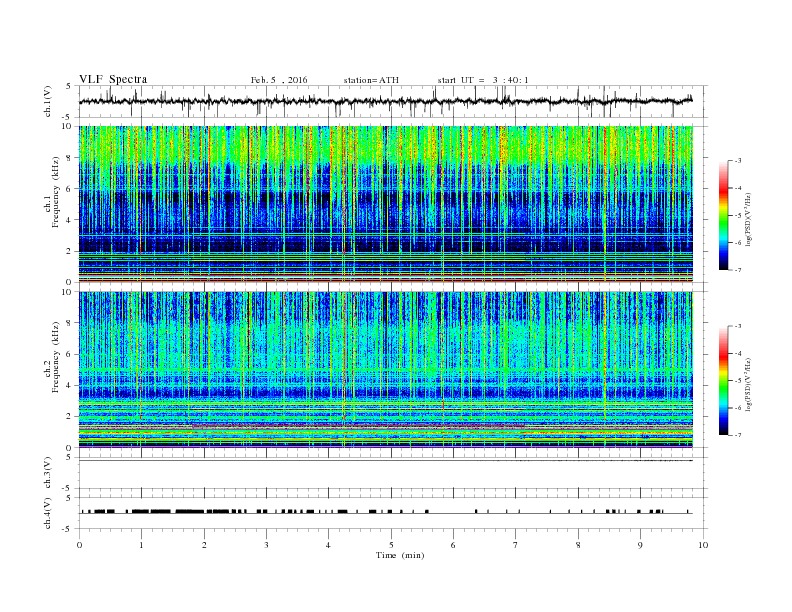This screenshot has height=612, width=792.
Task: Click time axis tick label "4"
Action: (328, 545)
